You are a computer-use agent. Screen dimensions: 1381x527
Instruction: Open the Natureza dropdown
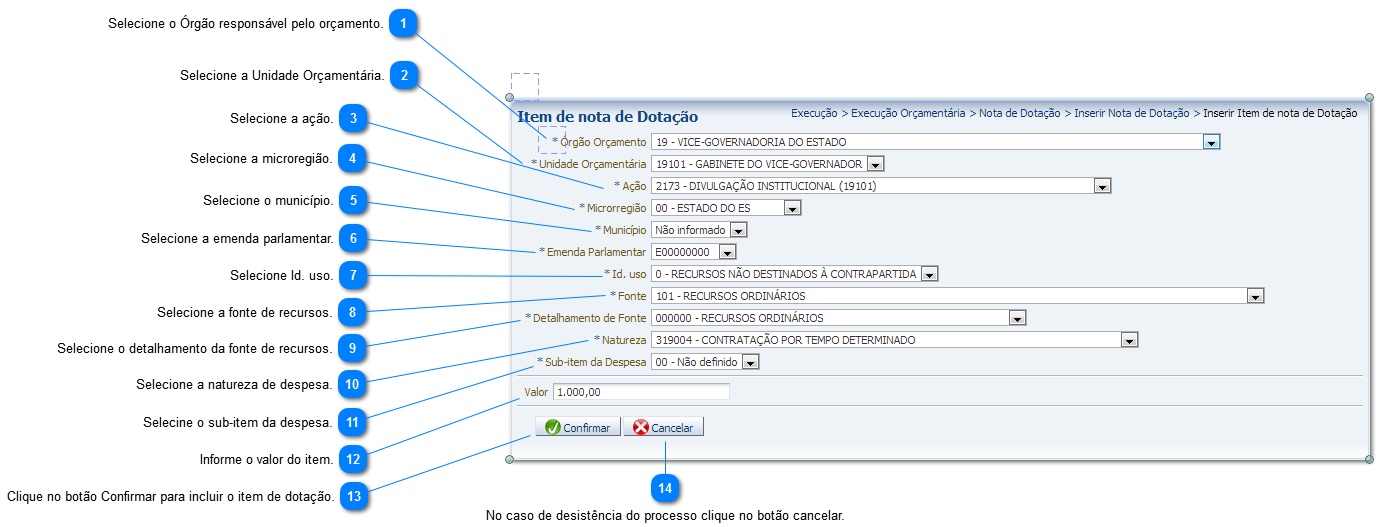1129,340
